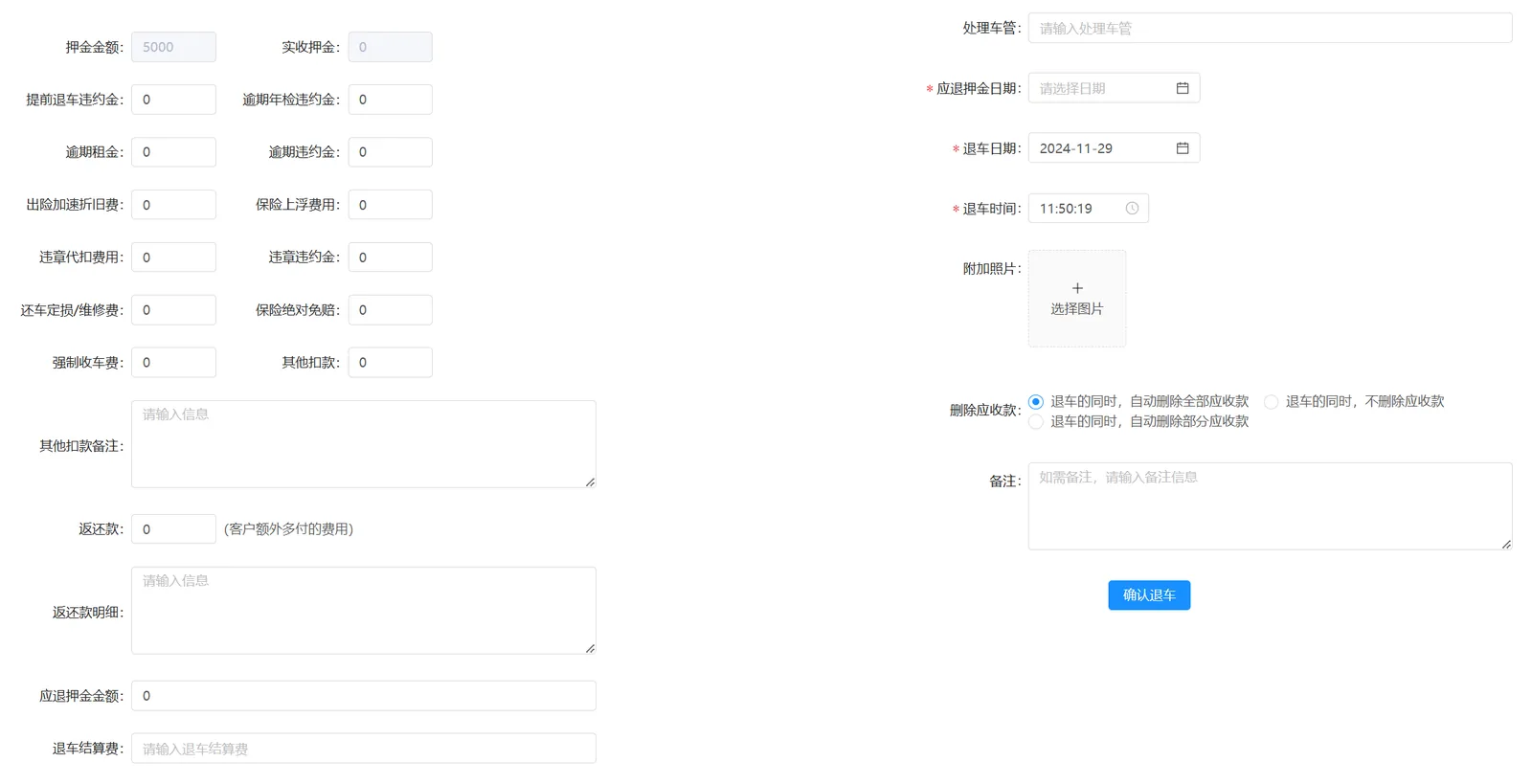Click the 逾期年检违约金 input
This screenshot has width=1532, height=784.
(390, 100)
